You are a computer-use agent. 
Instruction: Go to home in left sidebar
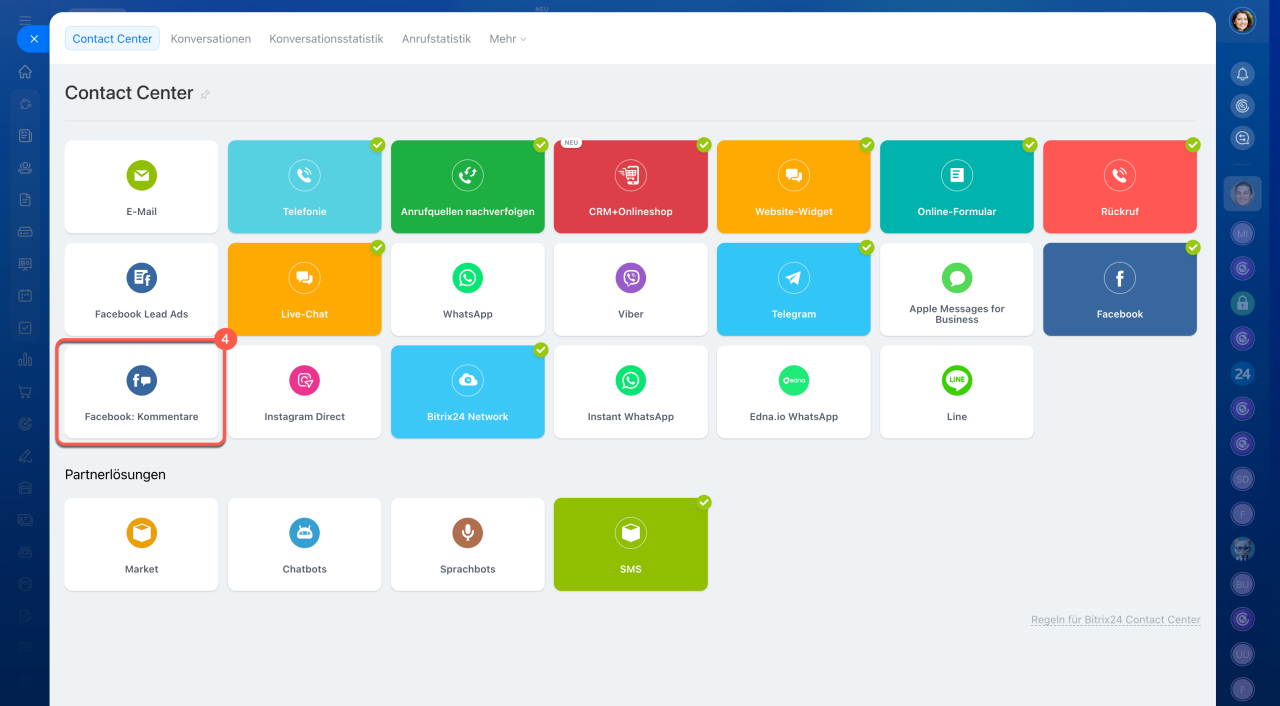point(25,72)
